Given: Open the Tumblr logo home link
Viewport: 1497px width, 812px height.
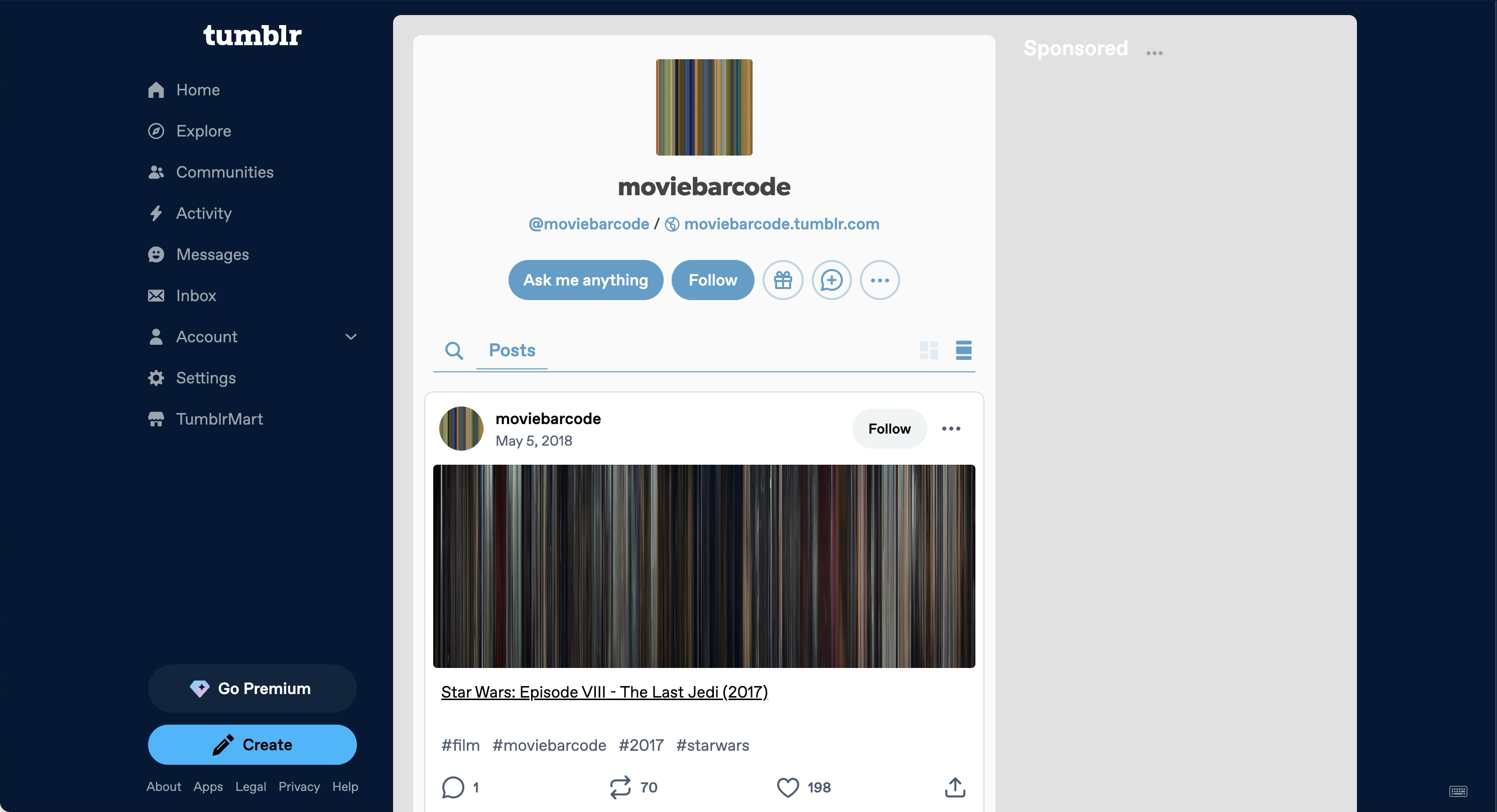Looking at the screenshot, I should pyautogui.click(x=252, y=36).
